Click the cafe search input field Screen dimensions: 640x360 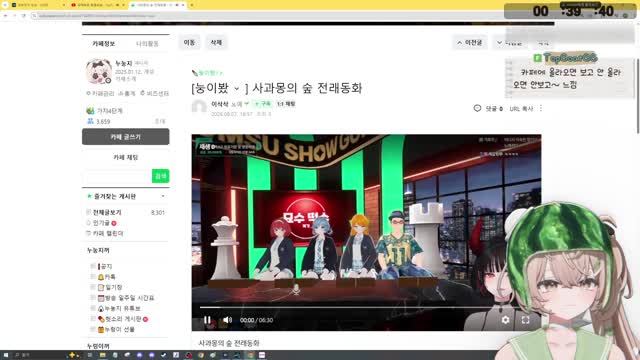[x=117, y=176]
